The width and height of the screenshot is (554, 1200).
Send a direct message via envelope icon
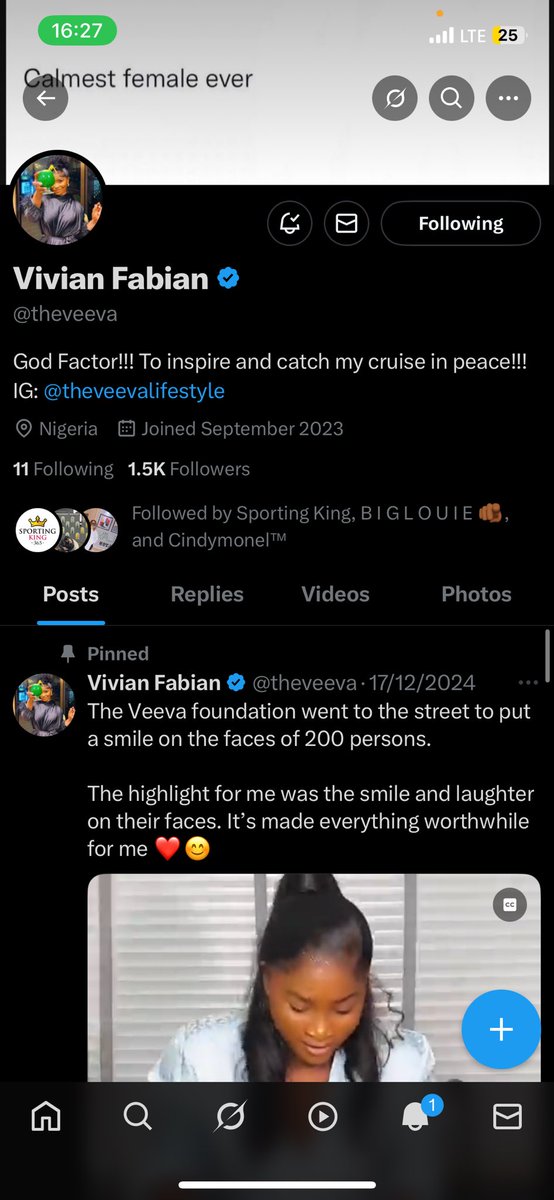(x=346, y=224)
